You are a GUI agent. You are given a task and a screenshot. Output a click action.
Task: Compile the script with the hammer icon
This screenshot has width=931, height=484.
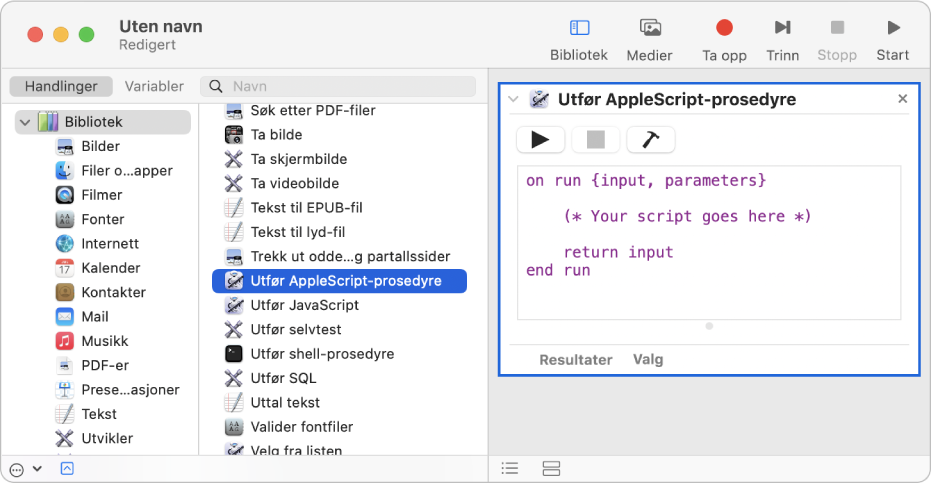650,140
